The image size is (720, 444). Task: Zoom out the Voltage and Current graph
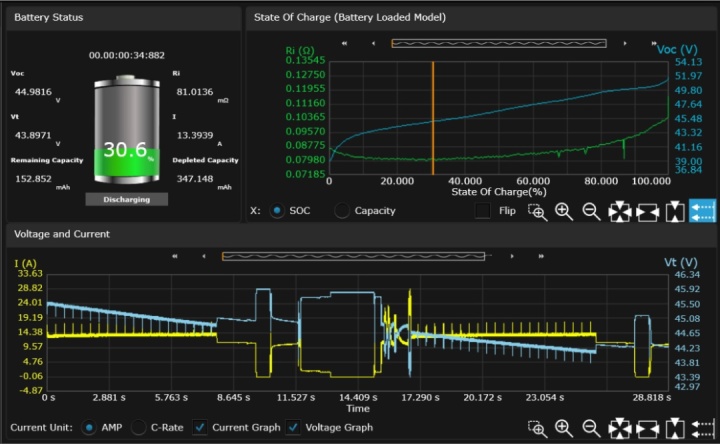pos(591,428)
